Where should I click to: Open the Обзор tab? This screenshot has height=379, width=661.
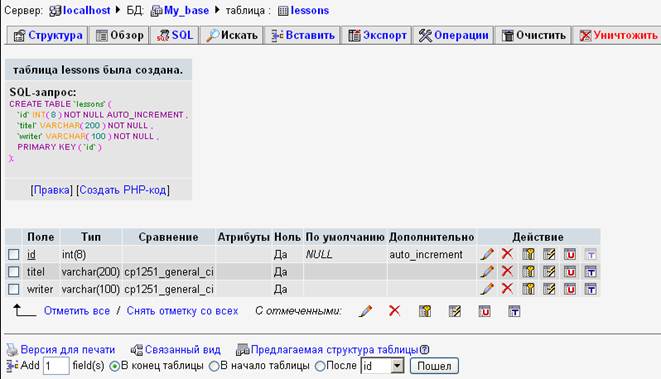tap(120, 35)
